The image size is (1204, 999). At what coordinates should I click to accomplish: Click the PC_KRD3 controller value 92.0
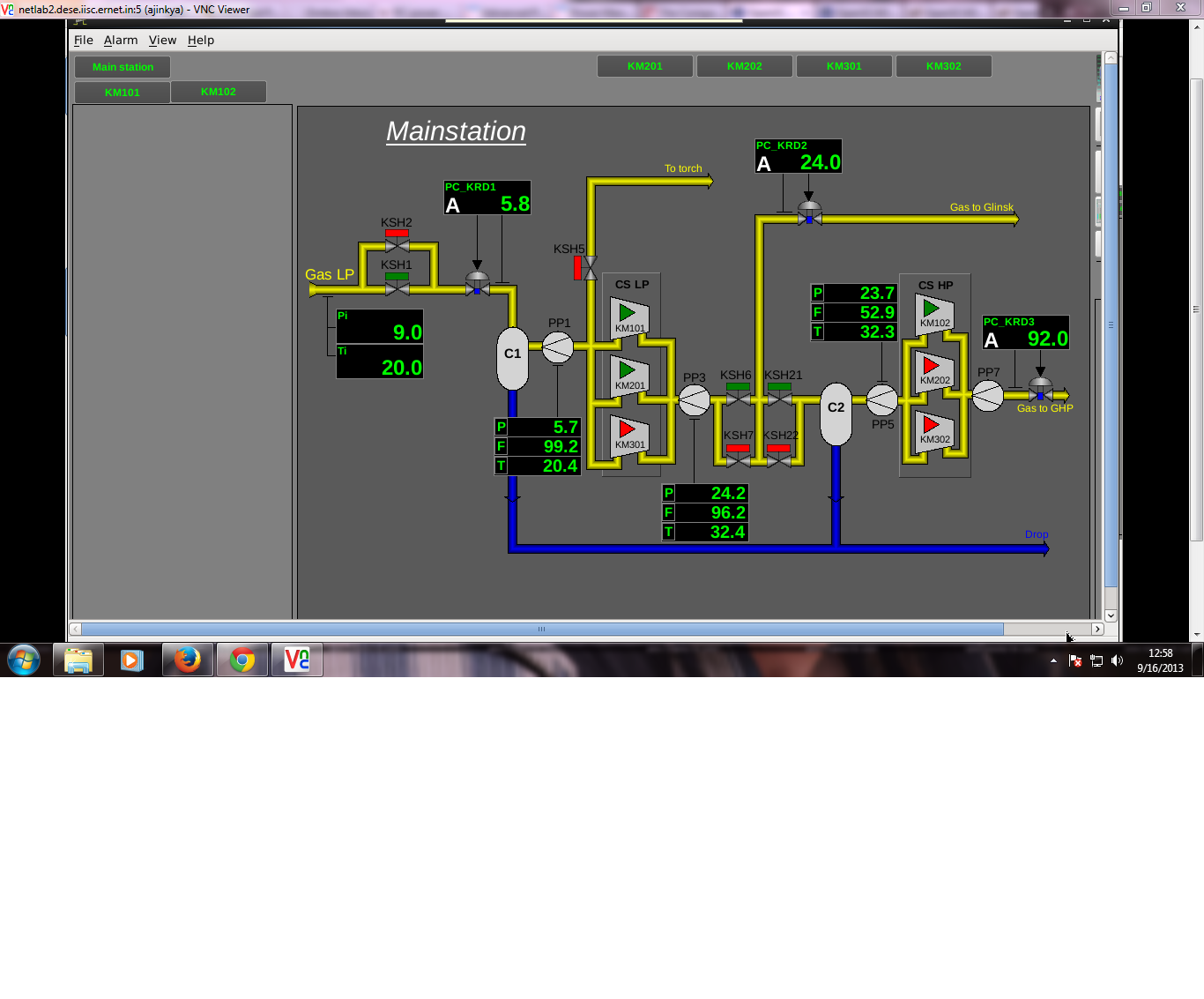tap(1046, 339)
